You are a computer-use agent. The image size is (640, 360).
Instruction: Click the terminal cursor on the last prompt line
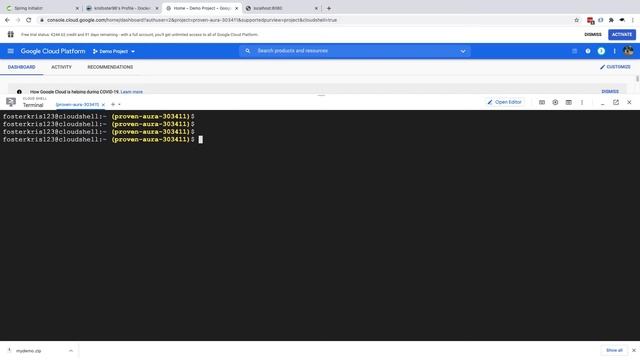pos(200,140)
